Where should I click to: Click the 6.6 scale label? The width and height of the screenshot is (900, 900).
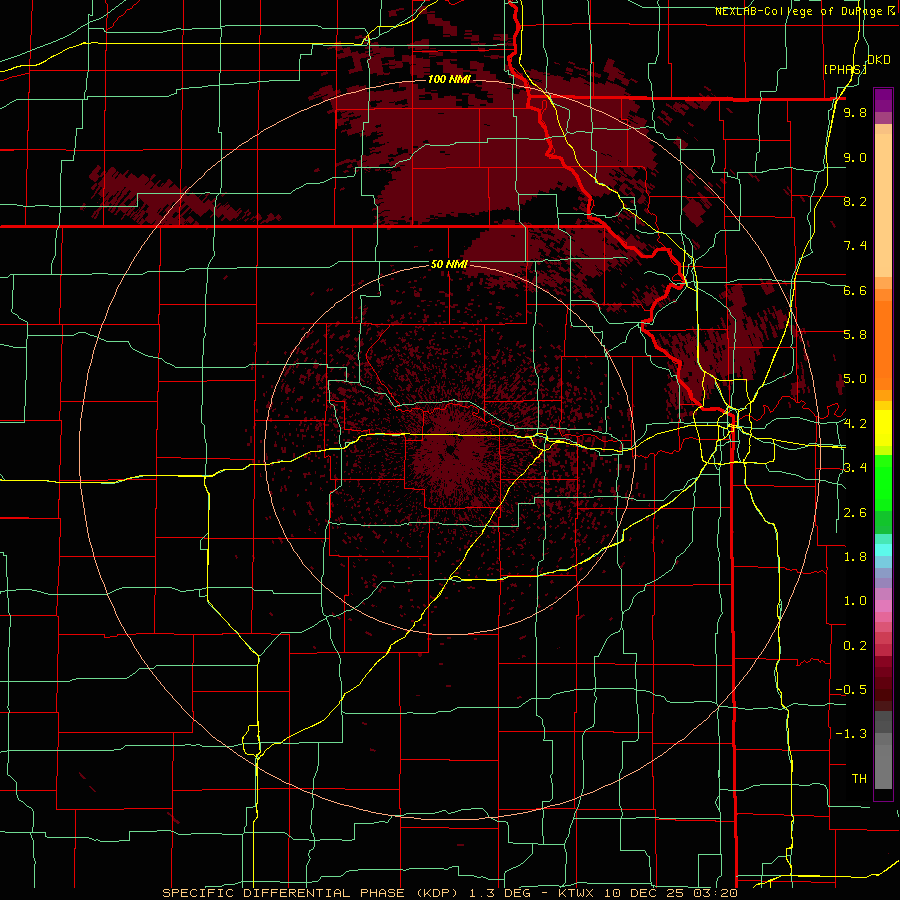point(855,290)
